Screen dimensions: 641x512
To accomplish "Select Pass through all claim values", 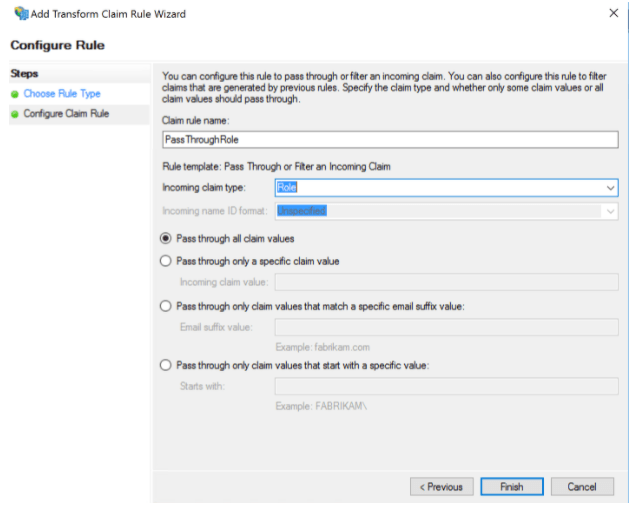I will coord(166,238).
